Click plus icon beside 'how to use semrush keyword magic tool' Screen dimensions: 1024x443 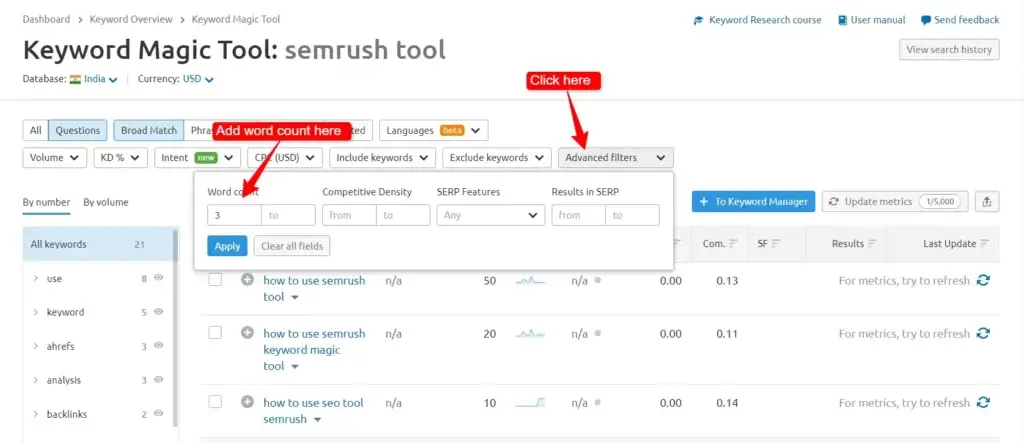(x=247, y=333)
